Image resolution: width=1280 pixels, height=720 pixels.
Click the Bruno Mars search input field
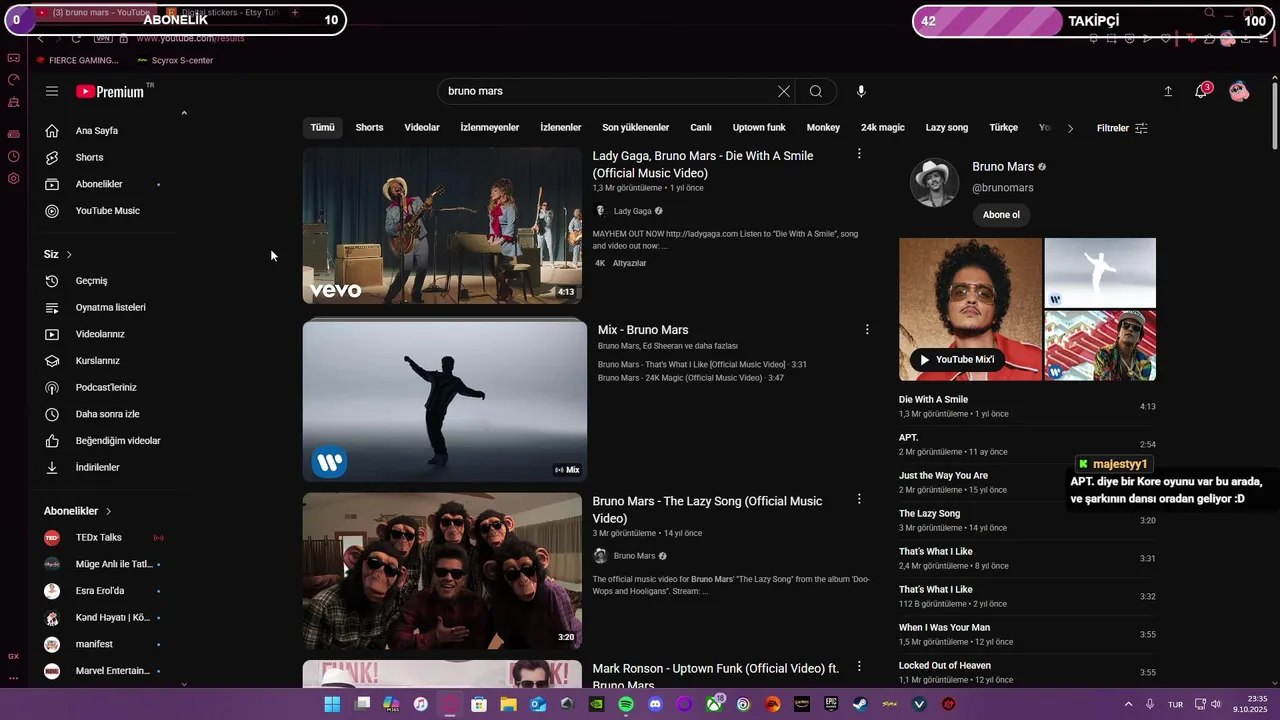pyautogui.click(x=608, y=91)
